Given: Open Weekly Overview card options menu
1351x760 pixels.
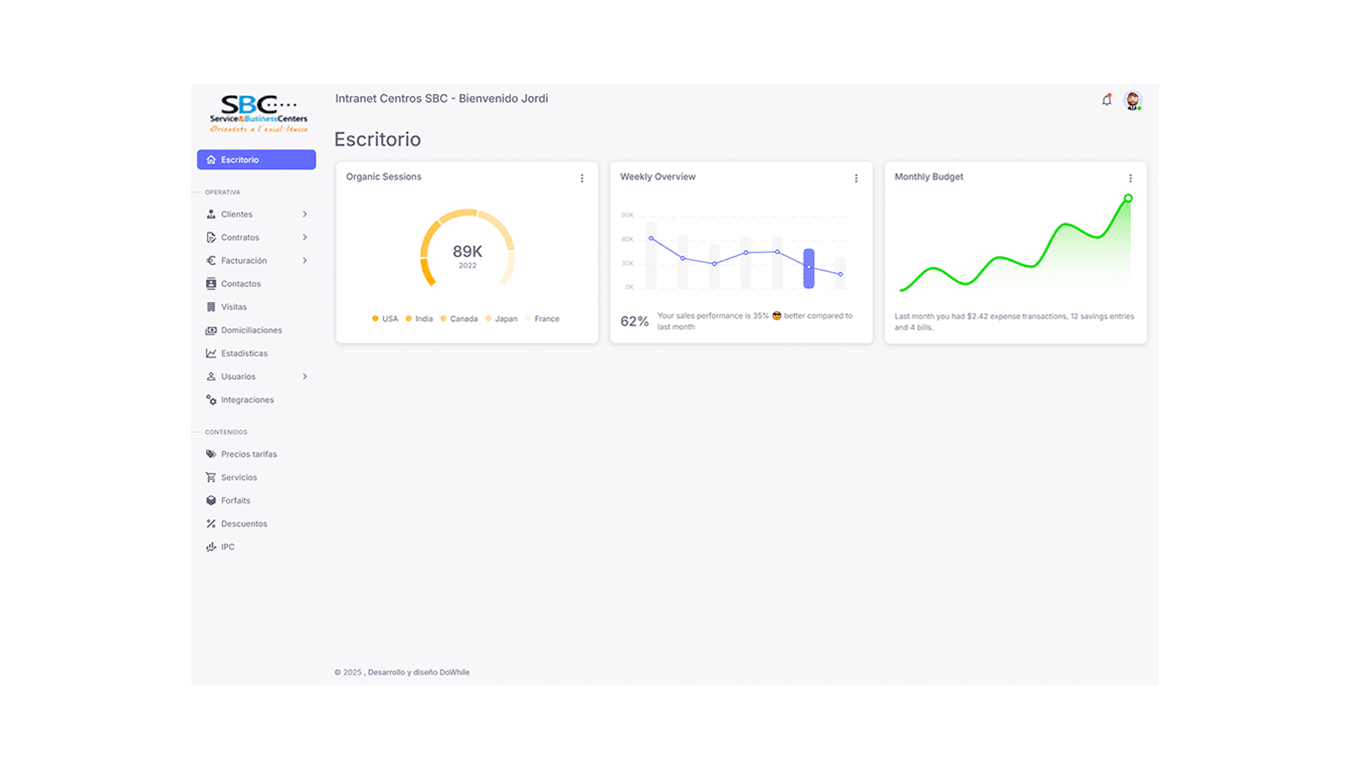Looking at the screenshot, I should (x=856, y=178).
